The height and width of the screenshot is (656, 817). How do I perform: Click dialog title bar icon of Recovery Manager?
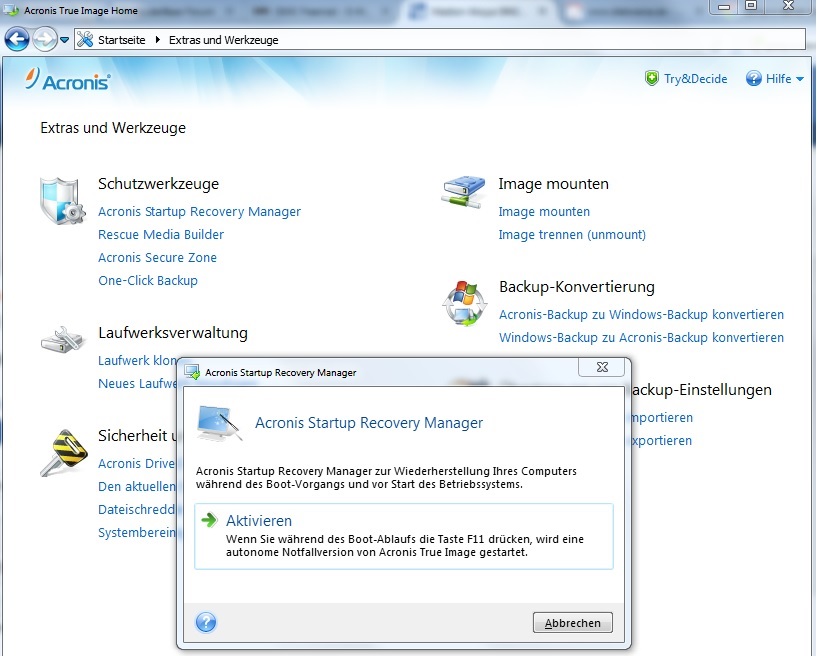point(192,372)
